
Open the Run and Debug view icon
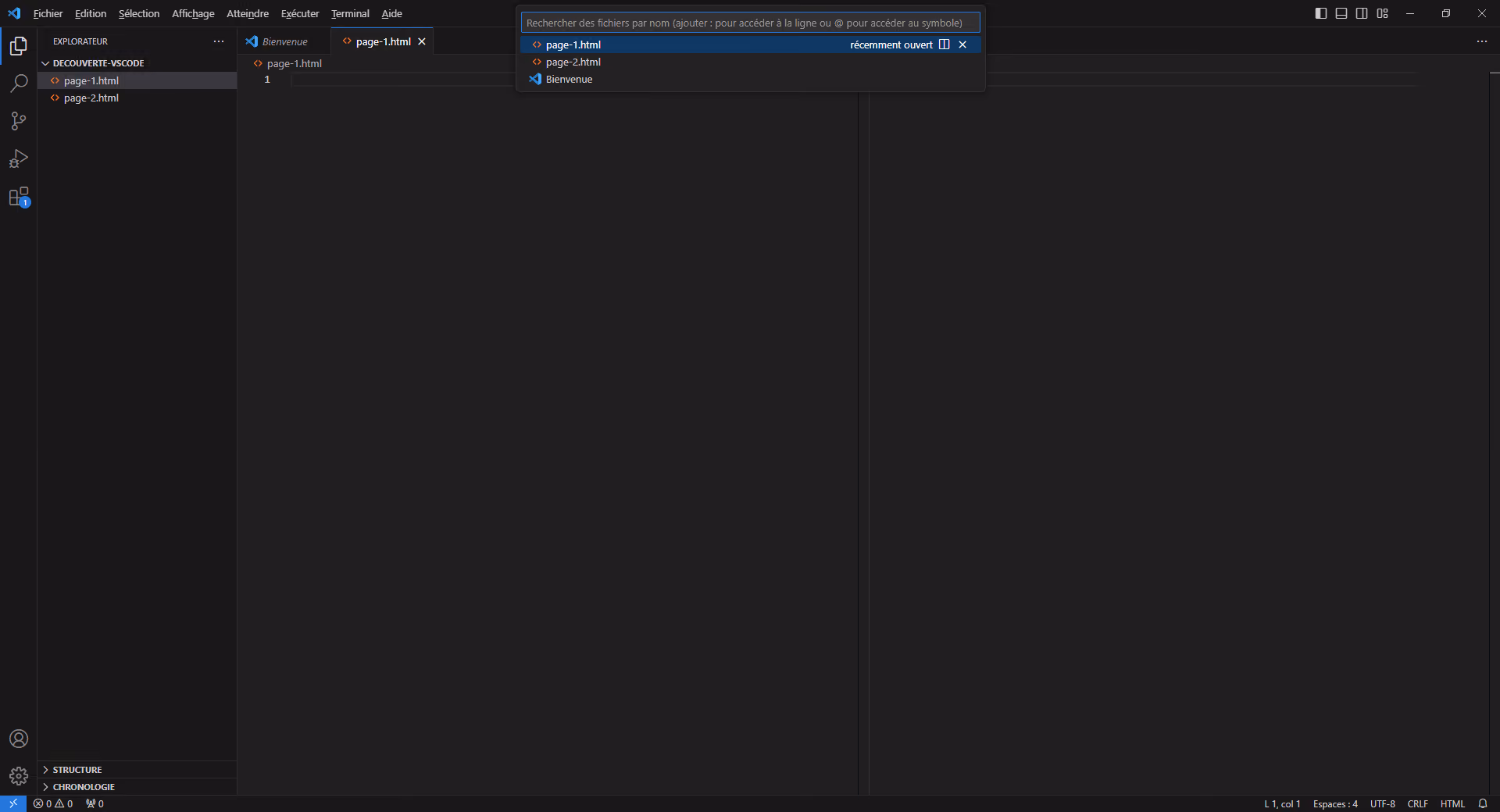coord(19,158)
